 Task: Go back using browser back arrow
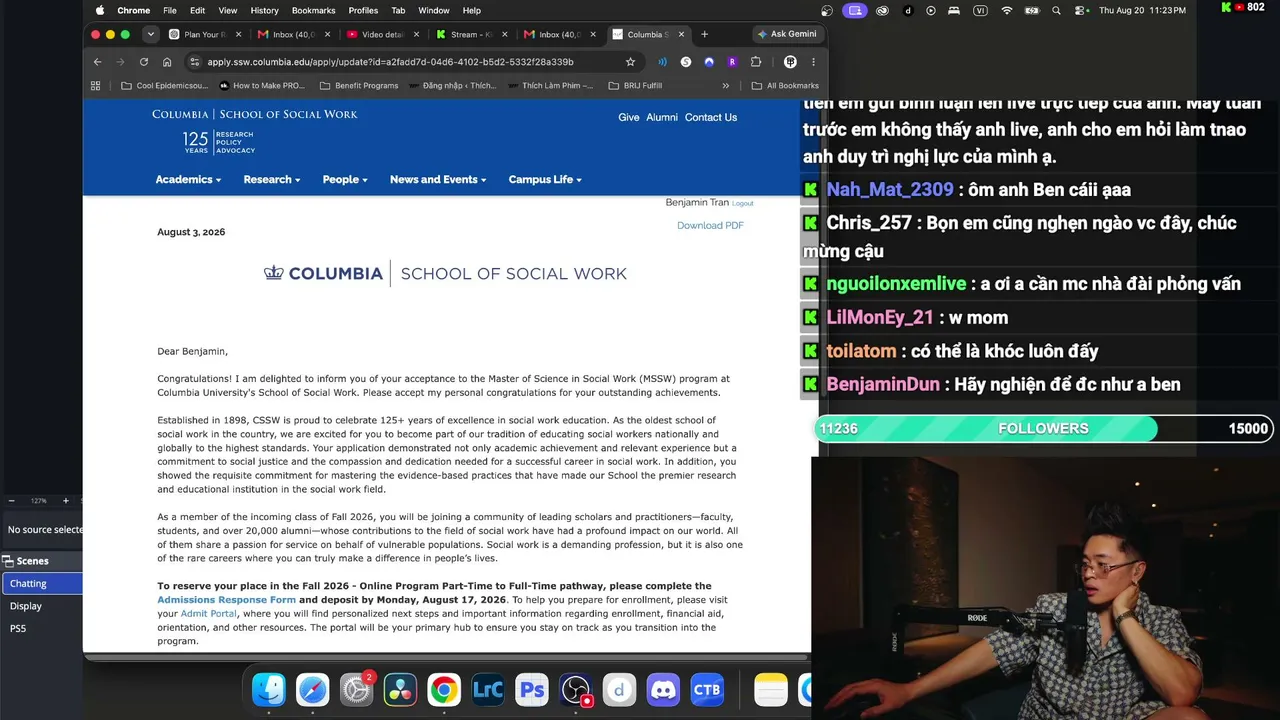97,62
